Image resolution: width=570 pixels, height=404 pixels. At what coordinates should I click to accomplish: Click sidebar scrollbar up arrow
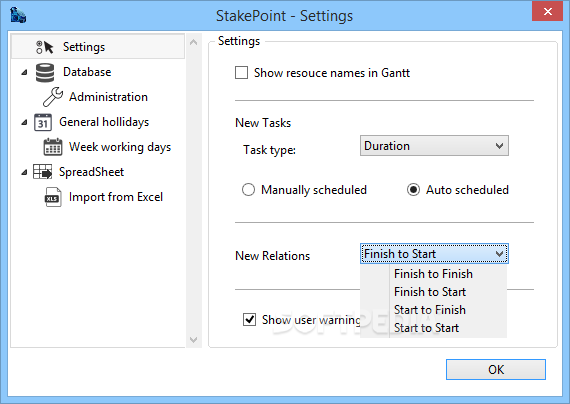pyautogui.click(x=194, y=42)
